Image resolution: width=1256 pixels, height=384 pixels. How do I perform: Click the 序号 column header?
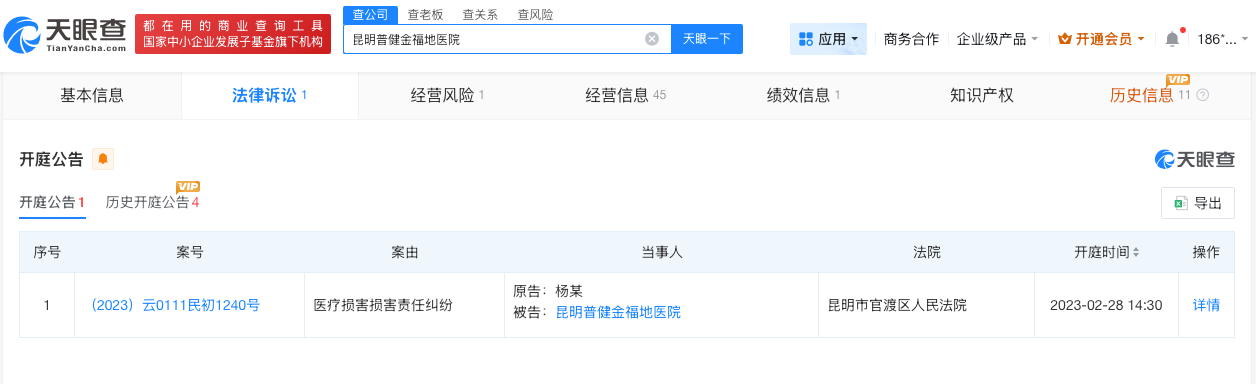[x=47, y=252]
